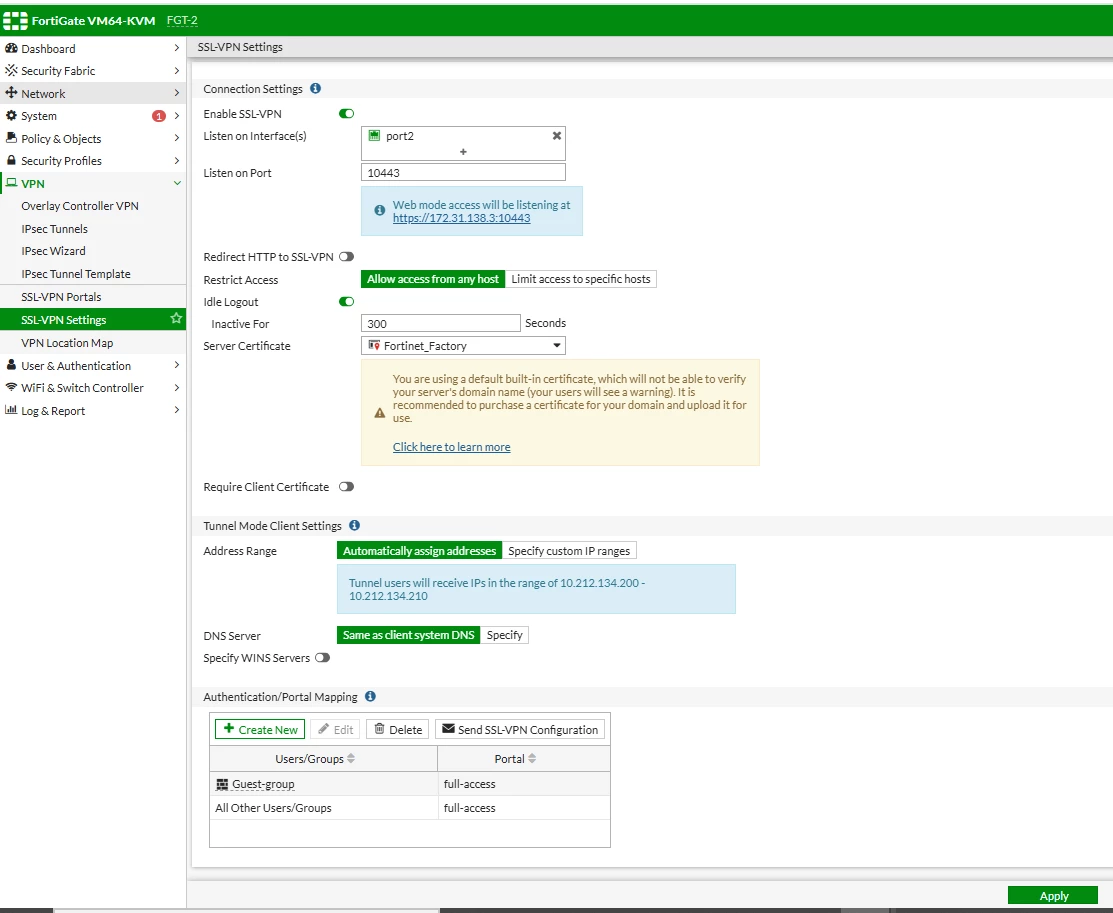Click the port2 interface icon
This screenshot has width=1113, height=913.
click(374, 136)
